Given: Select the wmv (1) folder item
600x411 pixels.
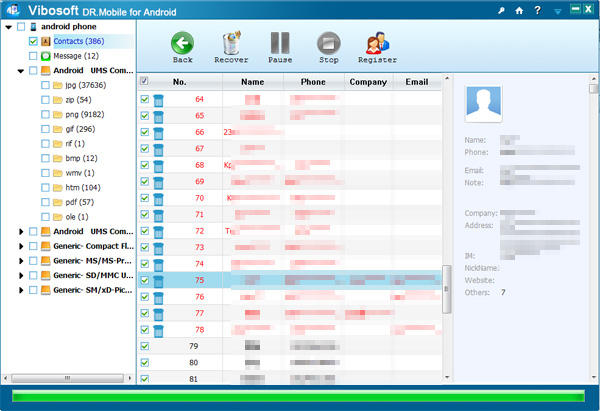Looking at the screenshot, I should click(x=80, y=173).
